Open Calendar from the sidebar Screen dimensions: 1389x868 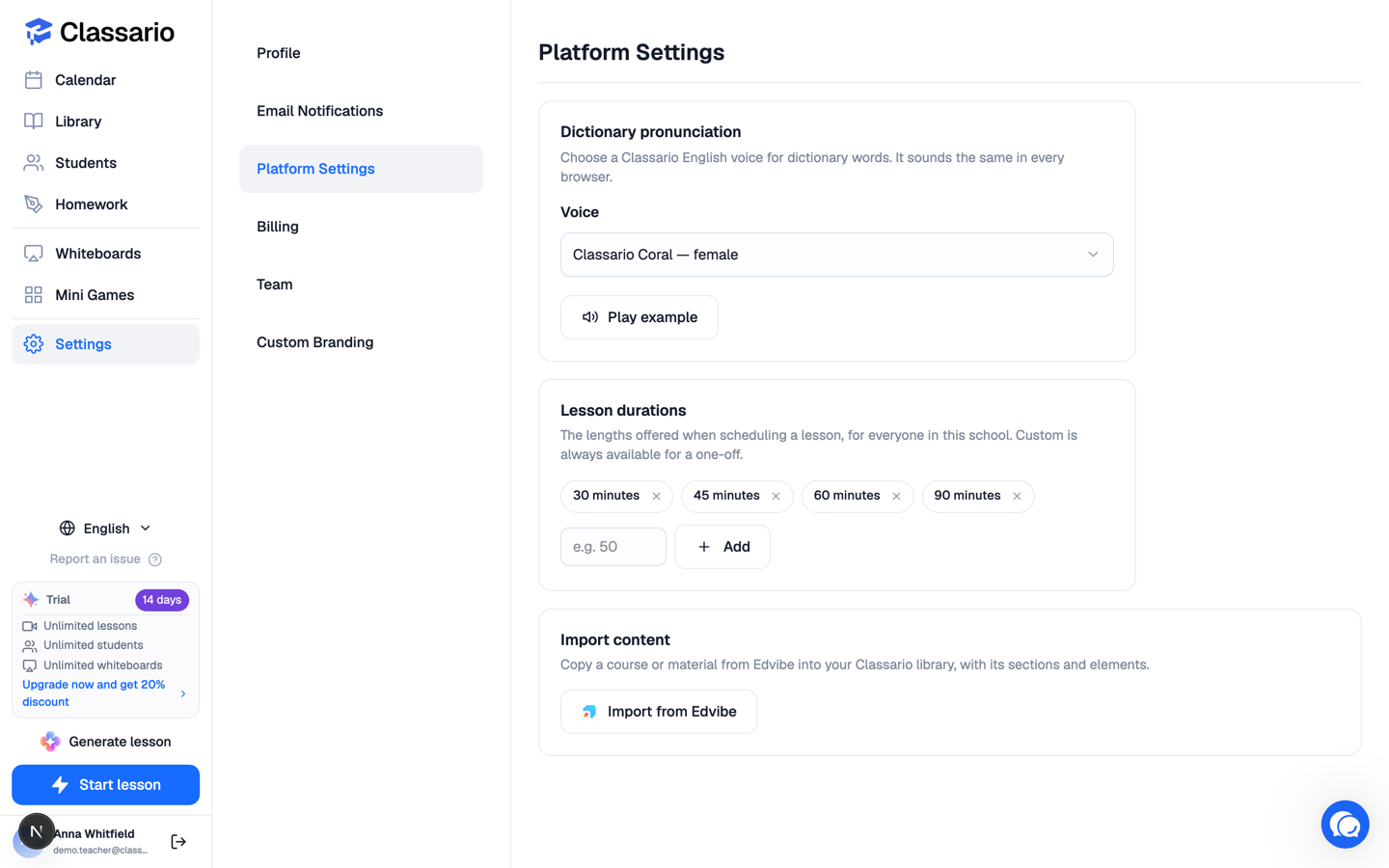coord(105,80)
